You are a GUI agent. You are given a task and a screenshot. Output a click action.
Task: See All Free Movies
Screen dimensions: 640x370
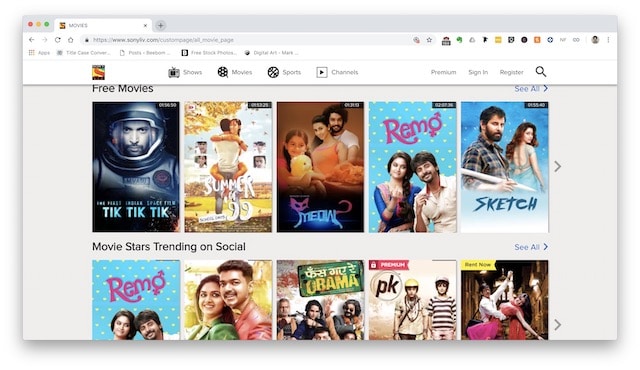[531, 89]
